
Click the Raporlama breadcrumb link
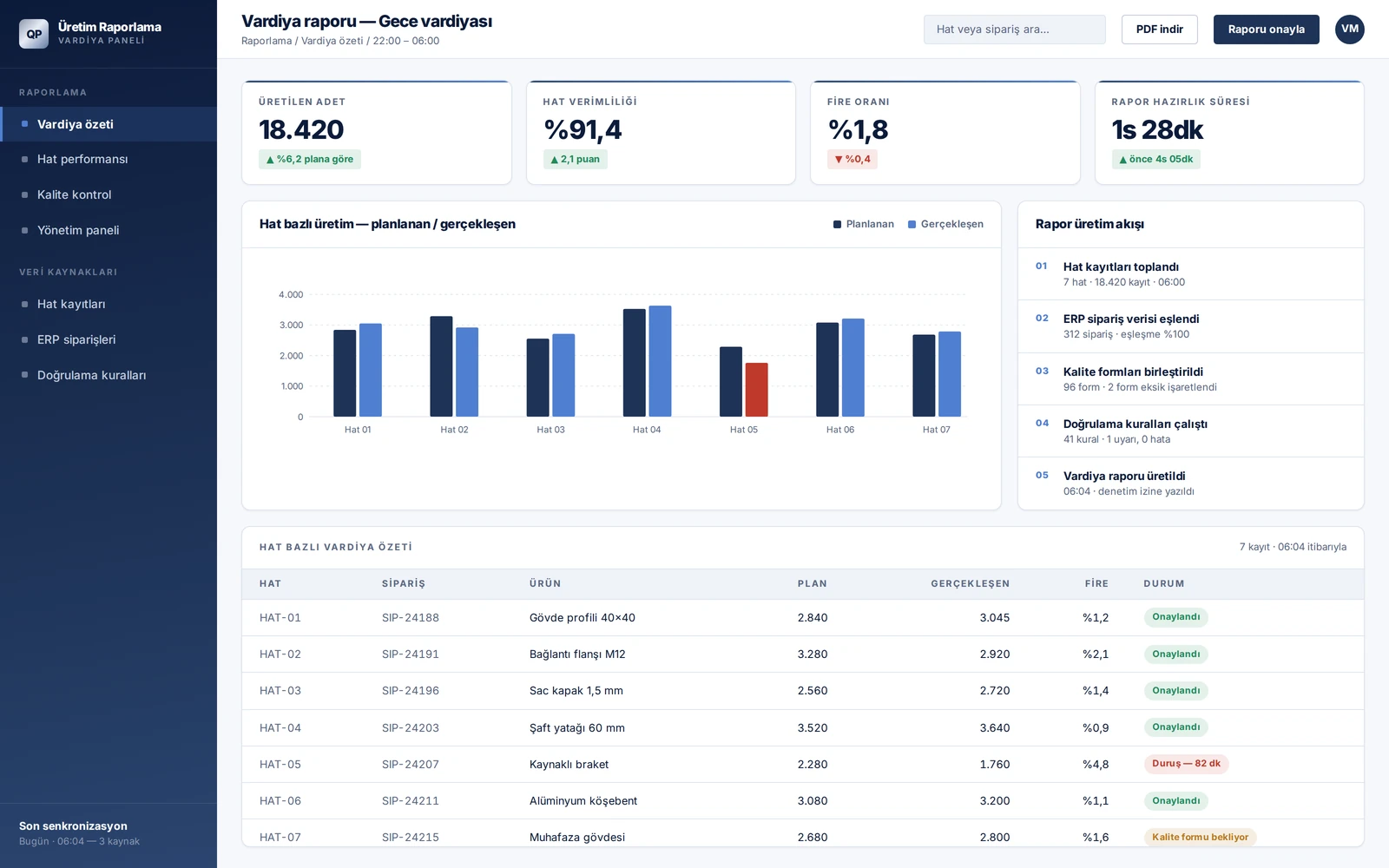coord(267,41)
